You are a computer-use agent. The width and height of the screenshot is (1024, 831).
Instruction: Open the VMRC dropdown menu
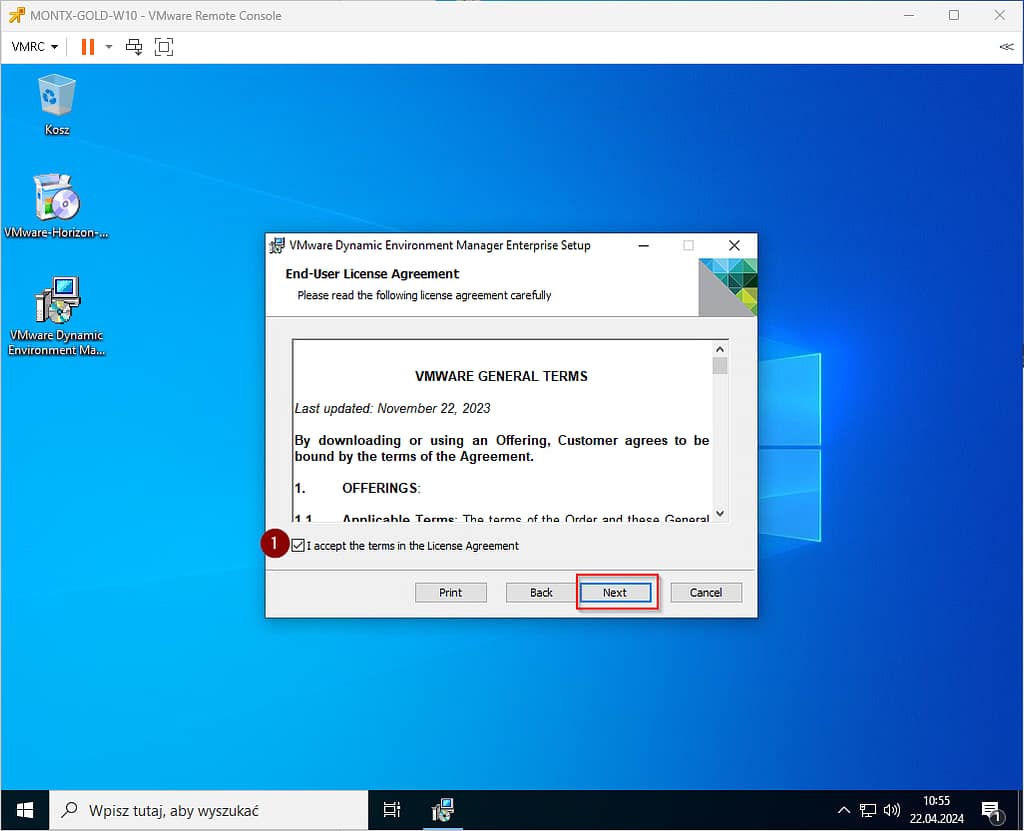[35, 47]
